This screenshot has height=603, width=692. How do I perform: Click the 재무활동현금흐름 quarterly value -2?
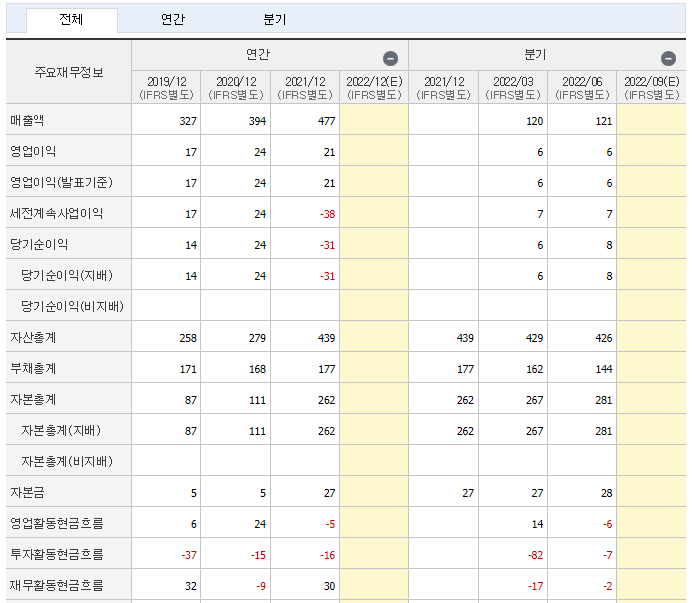coord(608,586)
